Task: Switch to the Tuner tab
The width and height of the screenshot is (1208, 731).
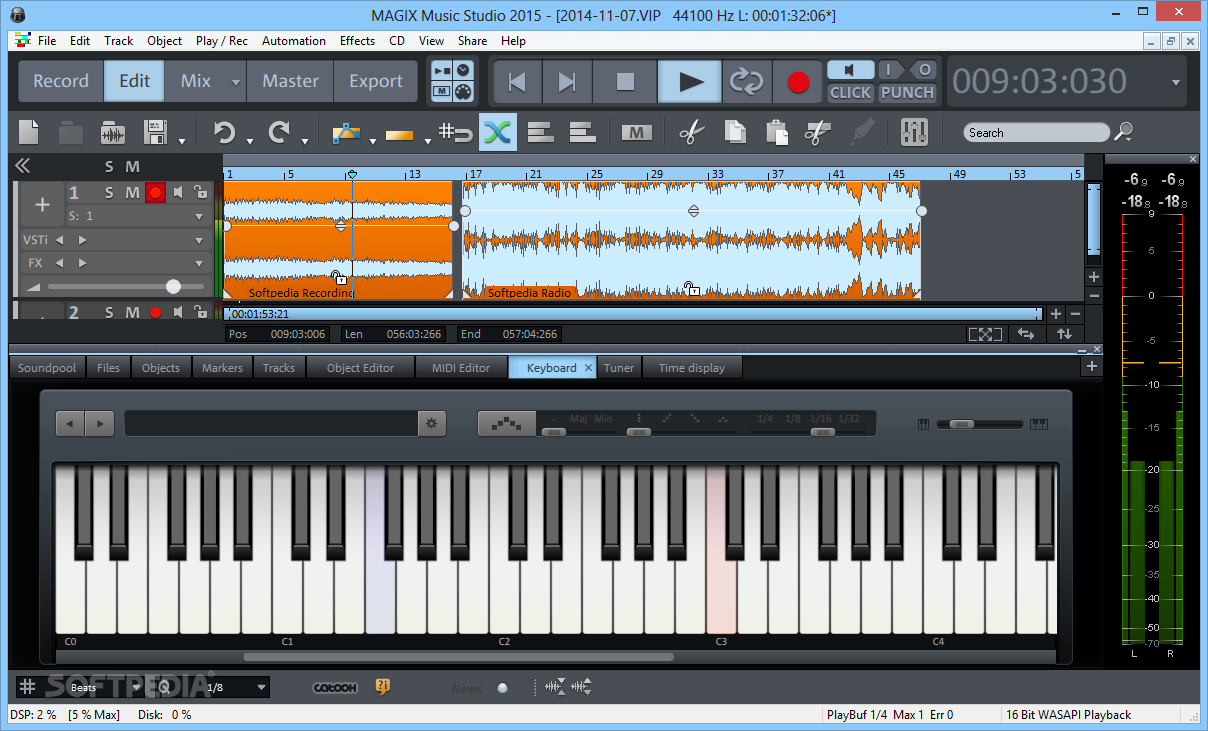Action: tap(619, 368)
